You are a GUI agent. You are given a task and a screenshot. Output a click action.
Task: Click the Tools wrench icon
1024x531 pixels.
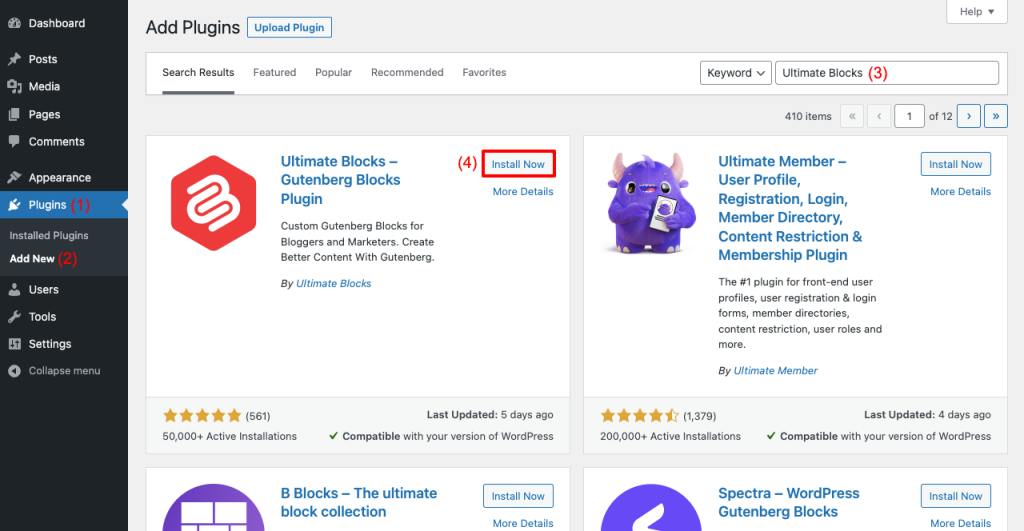click(x=14, y=317)
